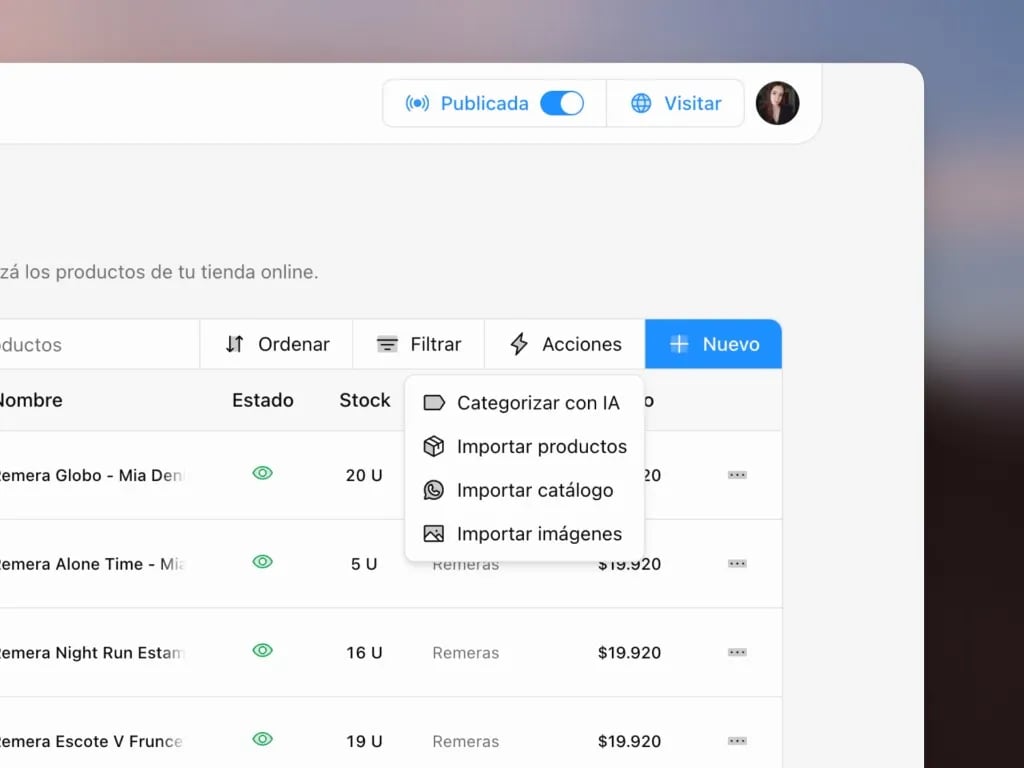Select Importar imágenes menu entry
This screenshot has width=1024, height=768.
(524, 534)
